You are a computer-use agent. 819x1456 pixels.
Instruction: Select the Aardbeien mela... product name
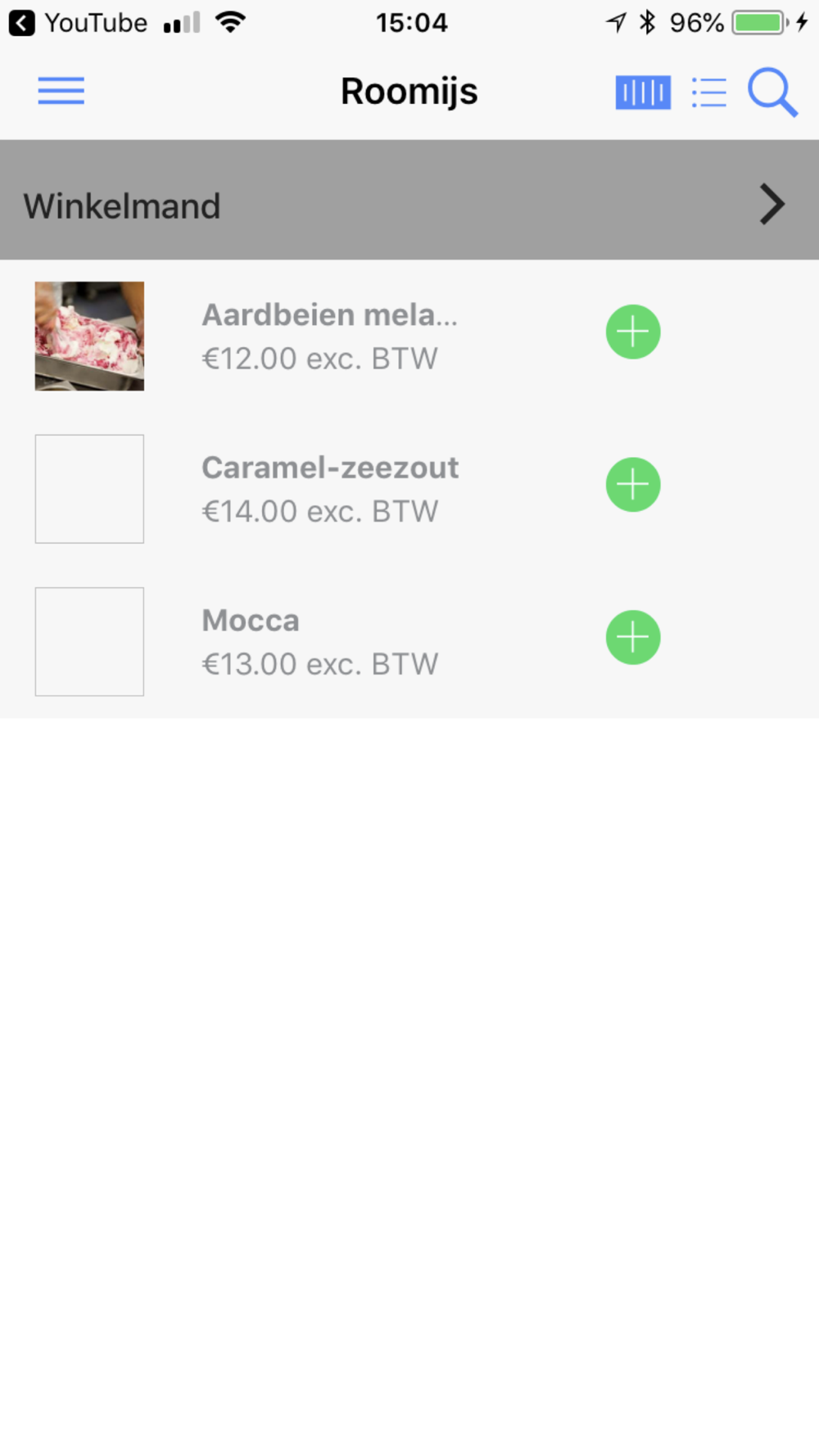coord(329,314)
